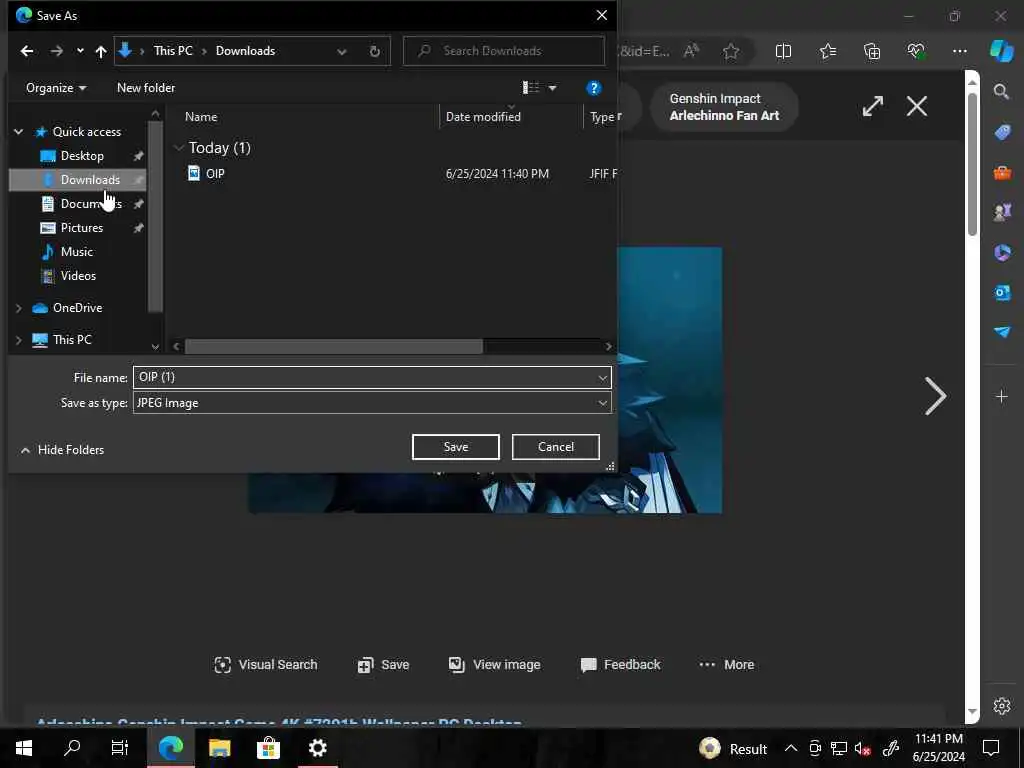Go back using the dialog back arrow

pyautogui.click(x=27, y=51)
